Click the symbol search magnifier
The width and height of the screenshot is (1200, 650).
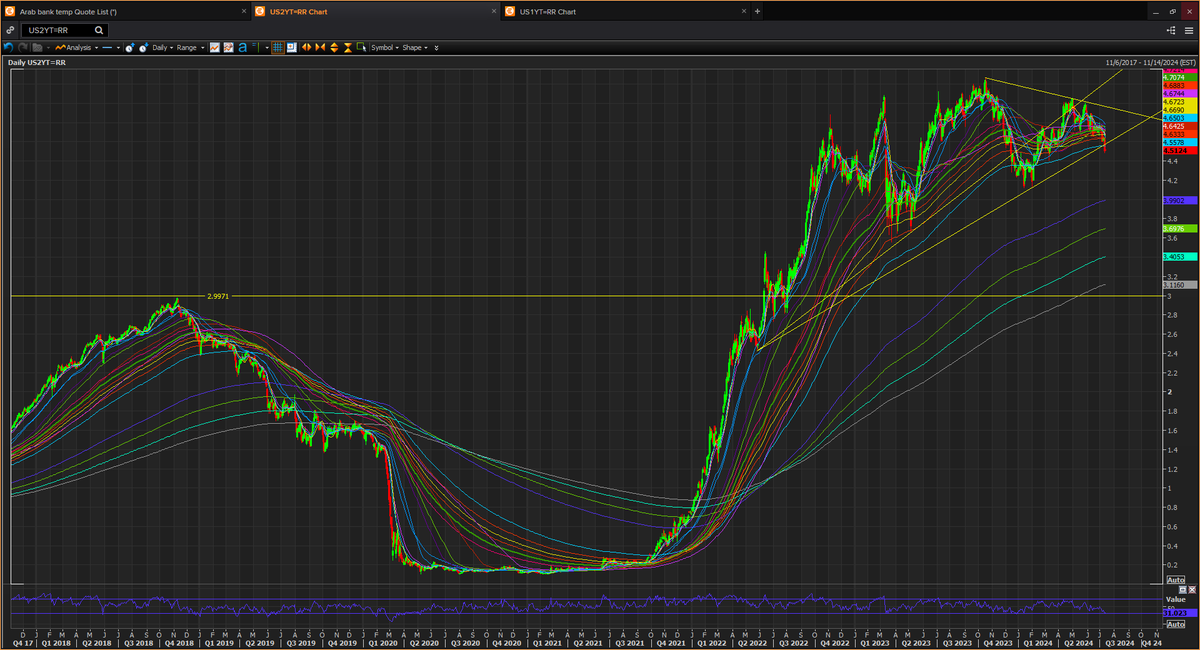[98, 30]
